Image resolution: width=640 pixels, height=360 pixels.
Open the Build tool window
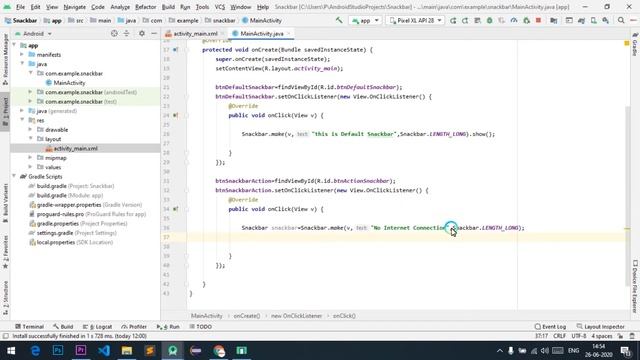coord(63,327)
